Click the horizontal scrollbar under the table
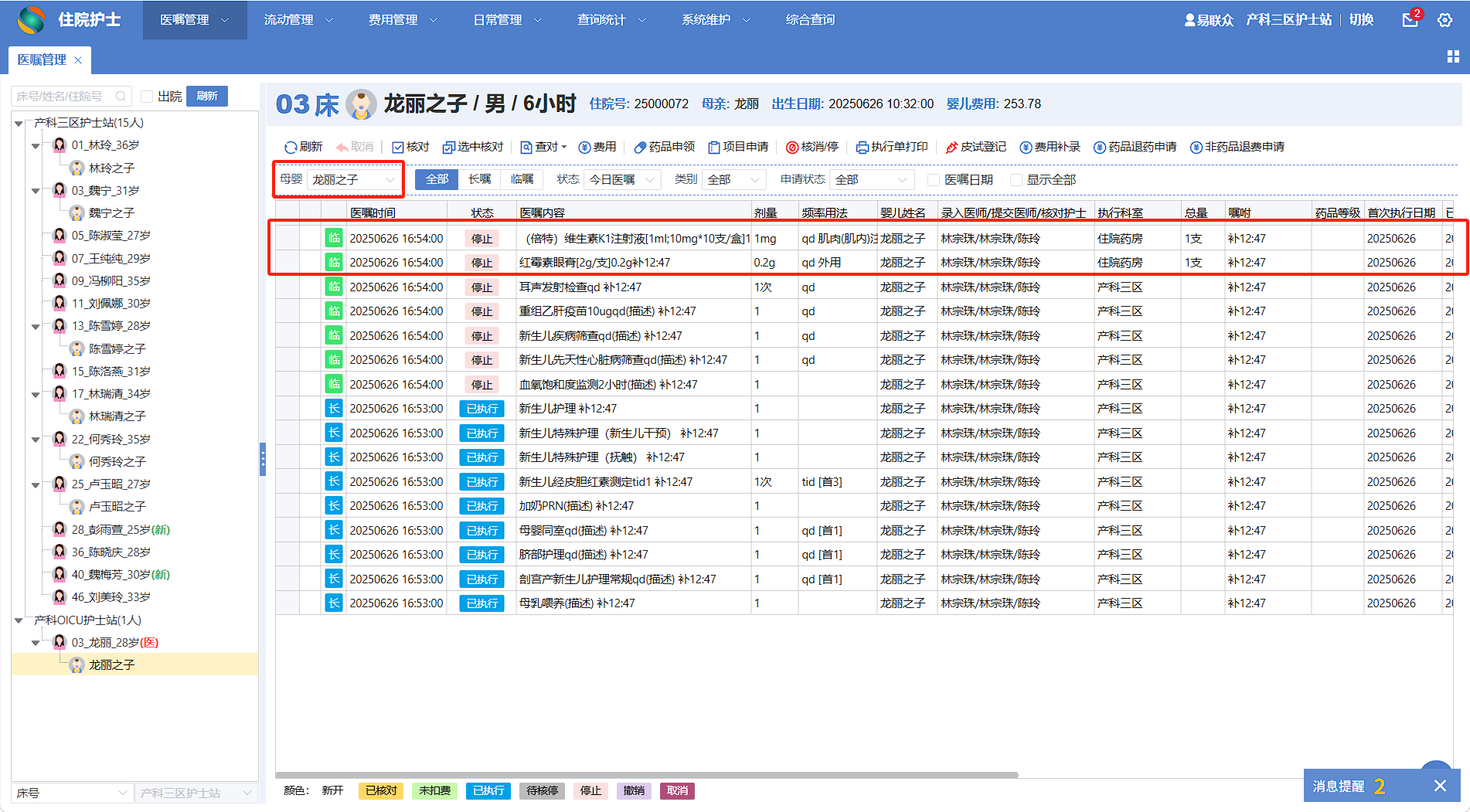 point(647,774)
